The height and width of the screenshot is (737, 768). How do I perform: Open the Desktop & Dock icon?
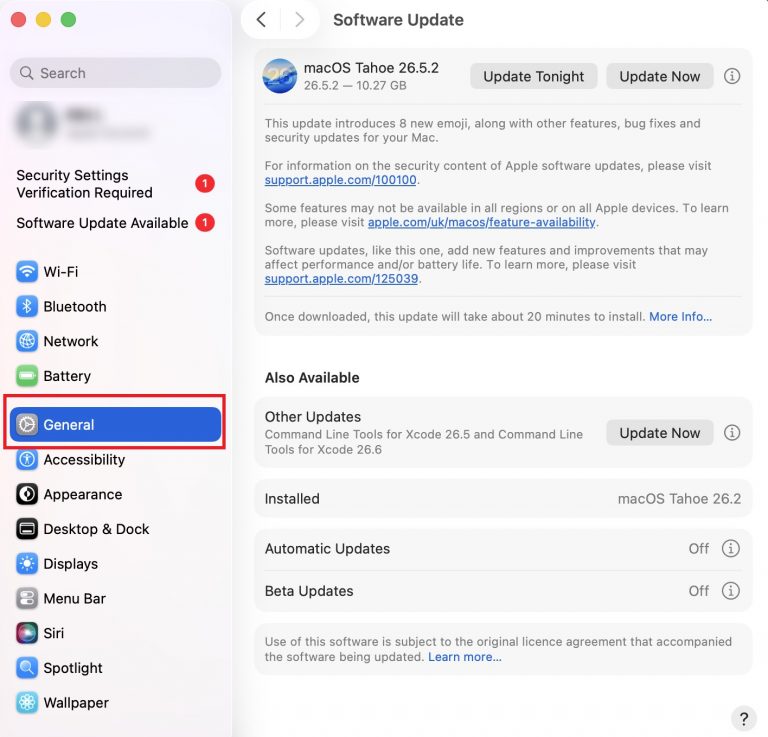click(27, 529)
